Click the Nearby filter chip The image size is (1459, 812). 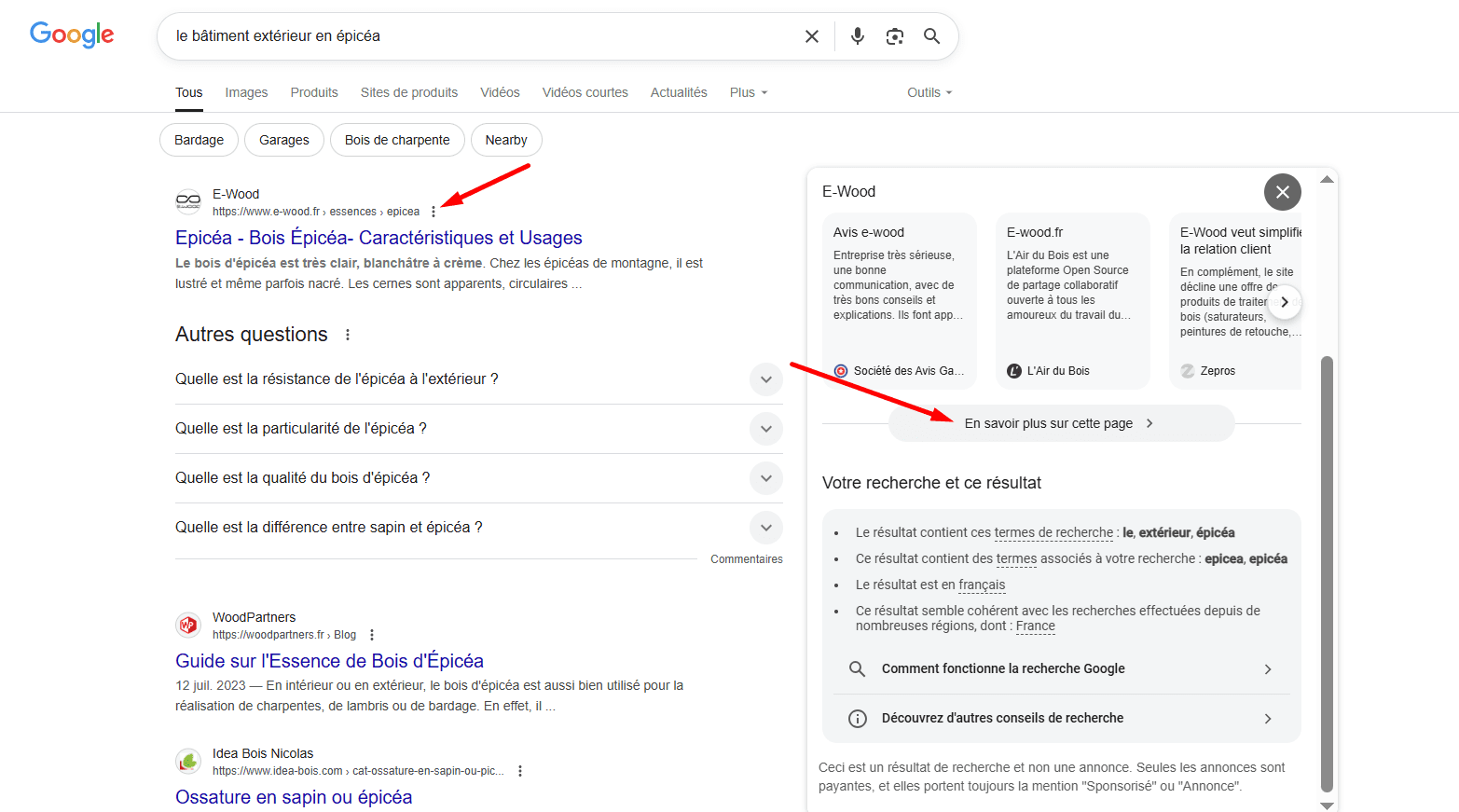point(506,140)
